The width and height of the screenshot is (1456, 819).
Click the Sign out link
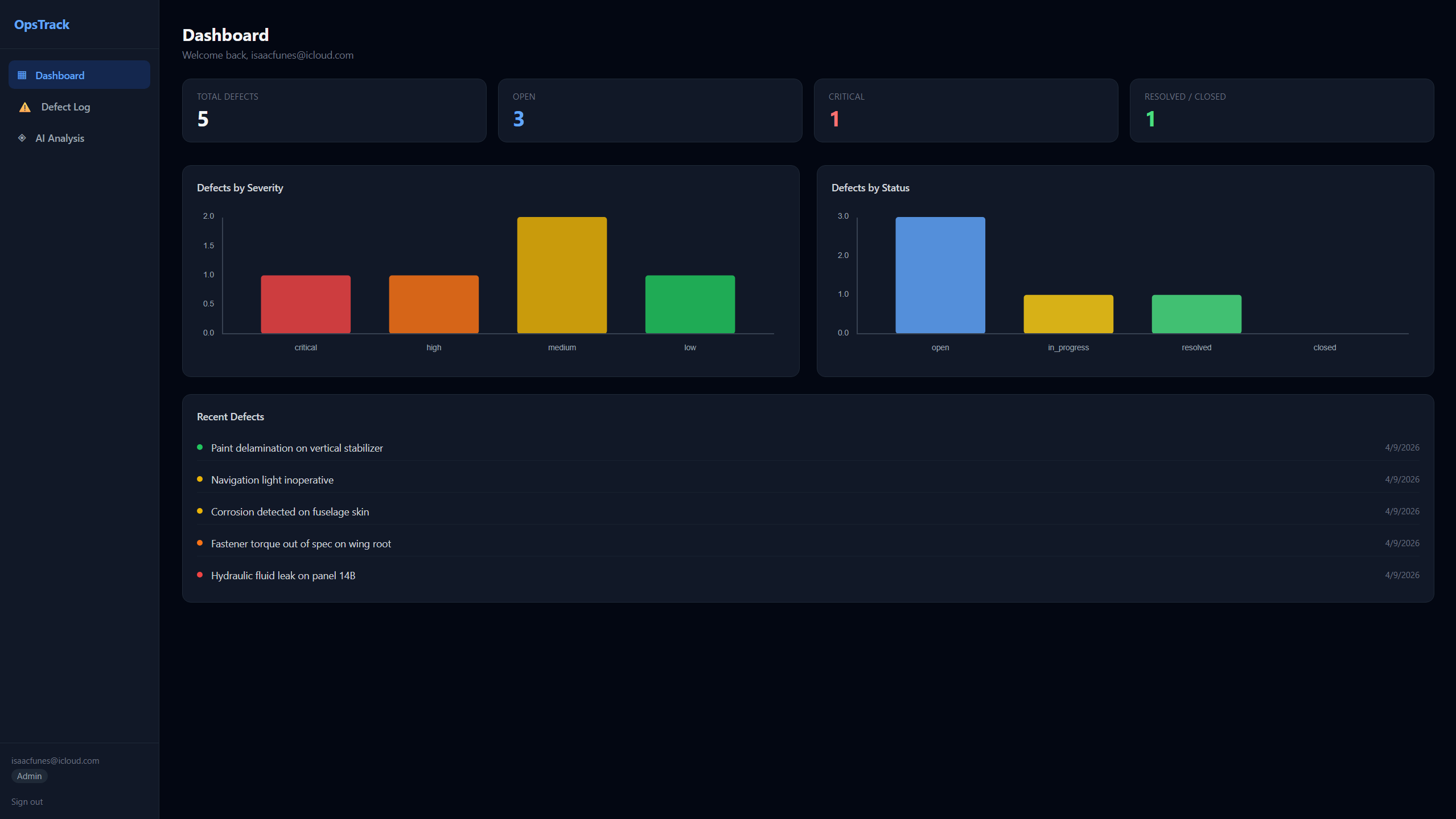(x=27, y=801)
